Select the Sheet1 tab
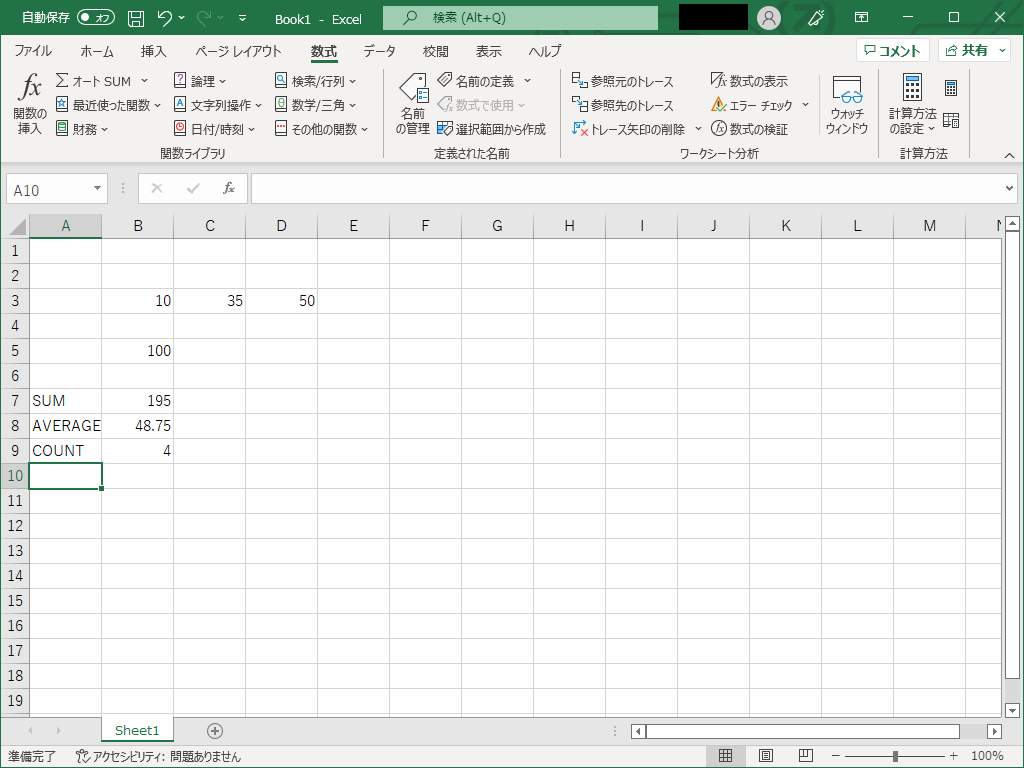Image resolution: width=1024 pixels, height=768 pixels. point(137,730)
